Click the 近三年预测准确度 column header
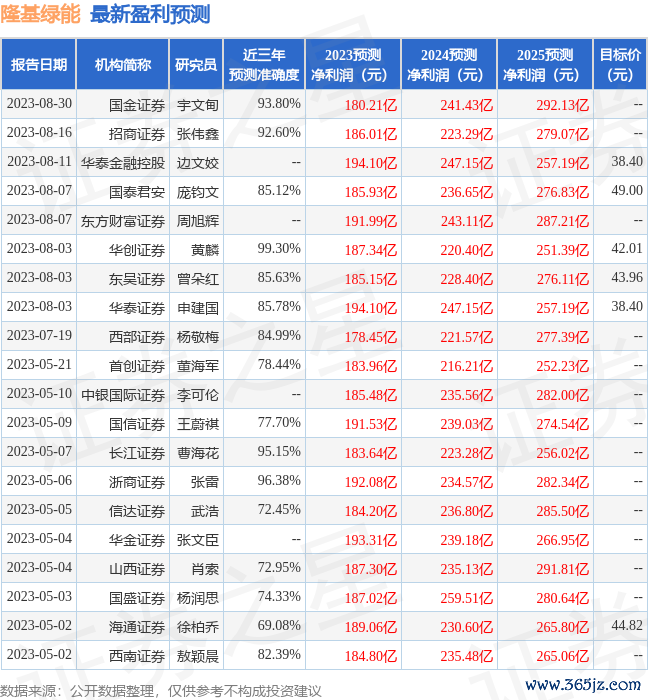648x700 pixels. click(264, 65)
